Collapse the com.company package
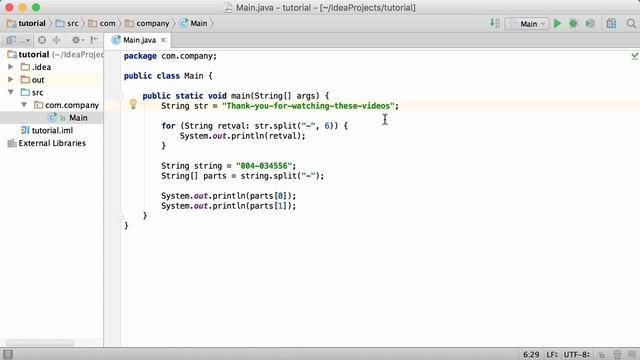 (x=24, y=105)
